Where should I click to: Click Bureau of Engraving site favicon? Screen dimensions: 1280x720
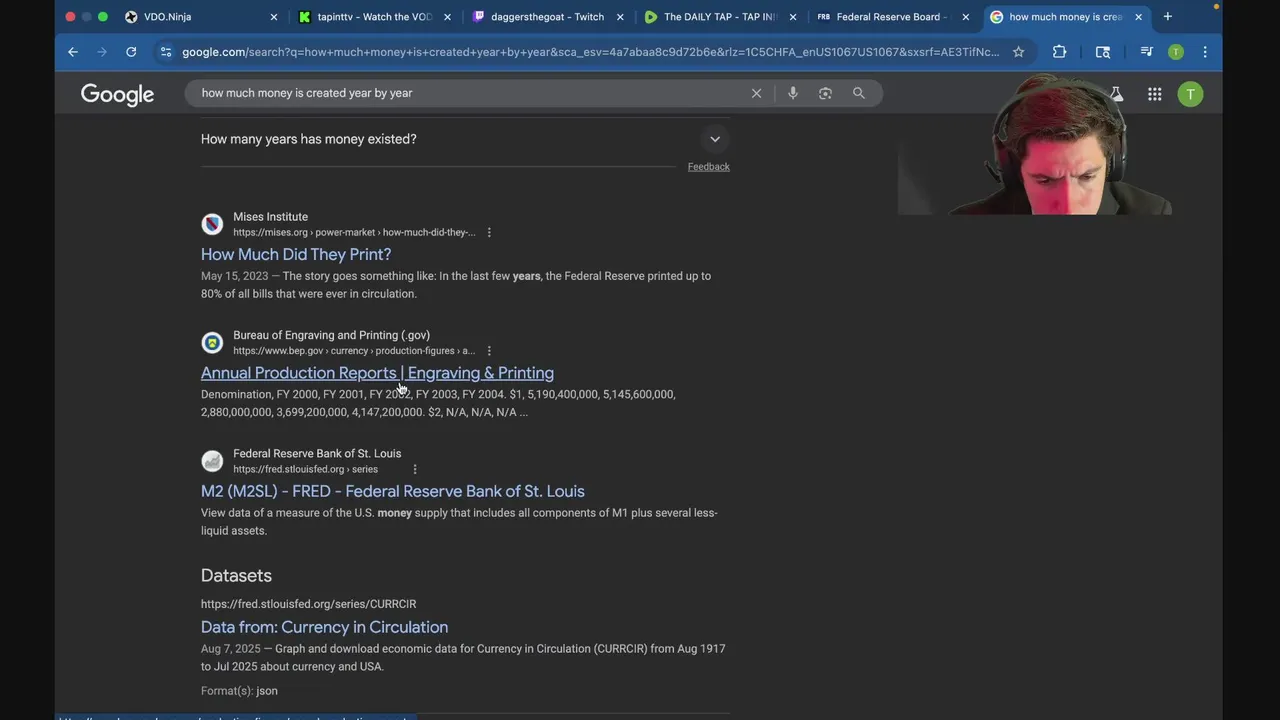pyautogui.click(x=212, y=343)
